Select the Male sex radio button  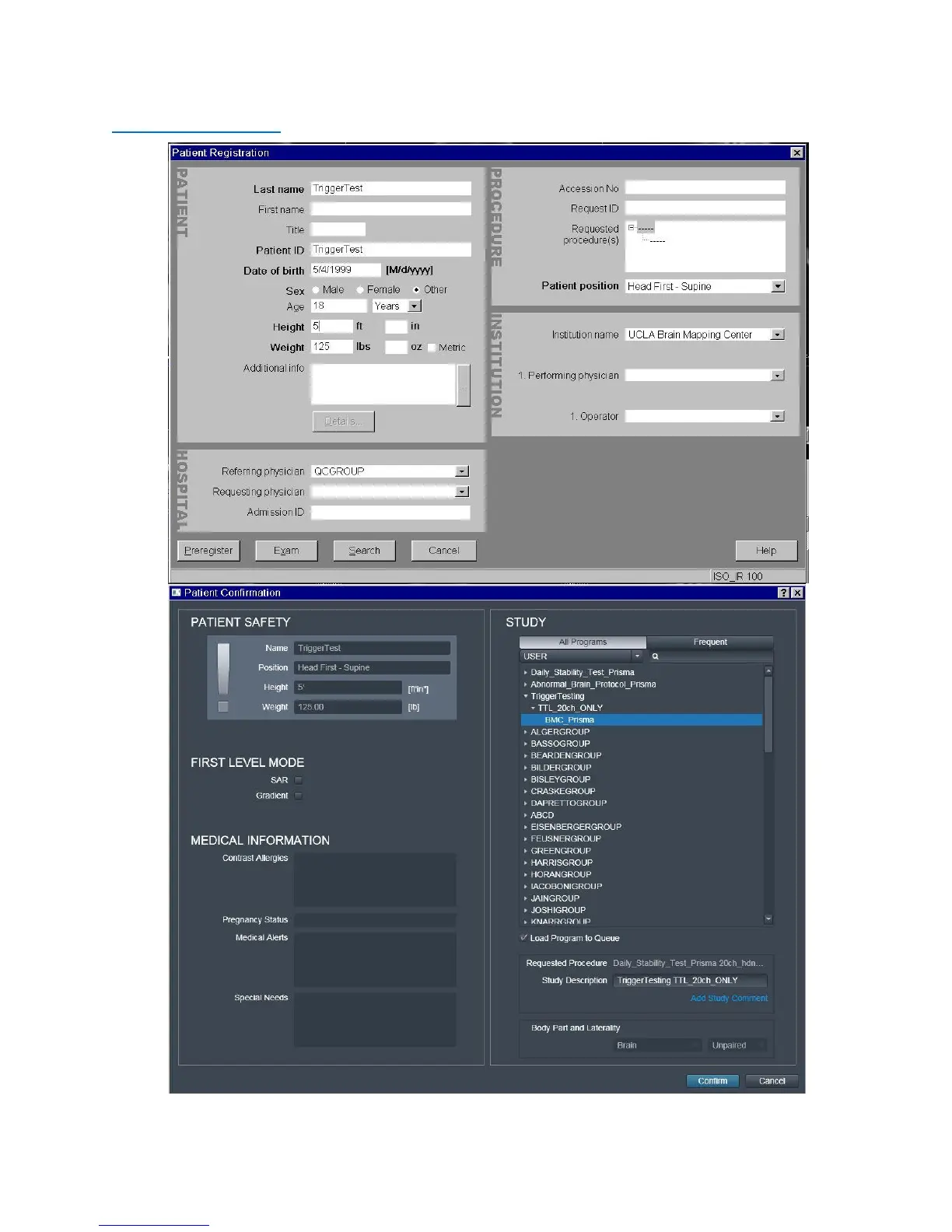tap(316, 290)
